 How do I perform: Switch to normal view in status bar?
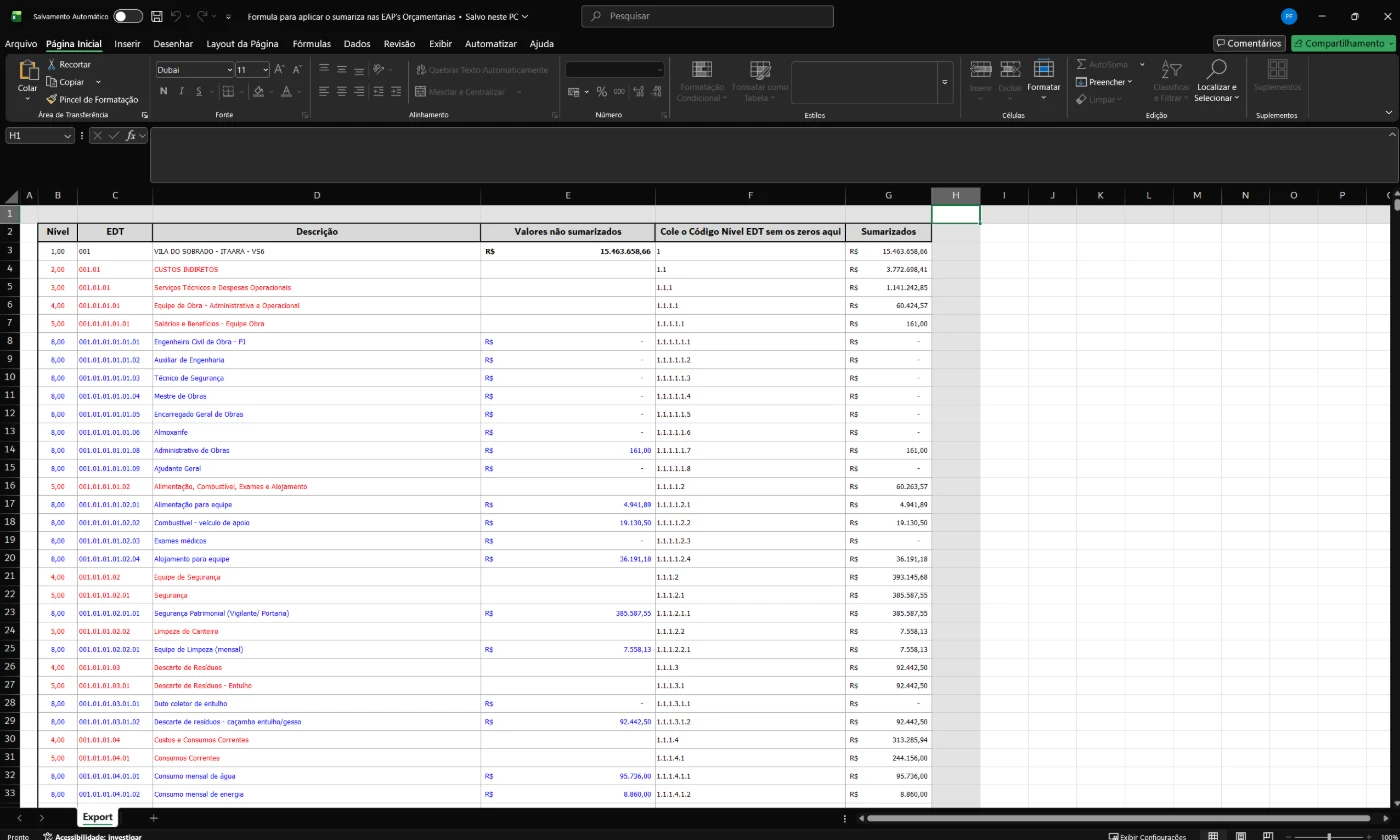coord(1213,836)
